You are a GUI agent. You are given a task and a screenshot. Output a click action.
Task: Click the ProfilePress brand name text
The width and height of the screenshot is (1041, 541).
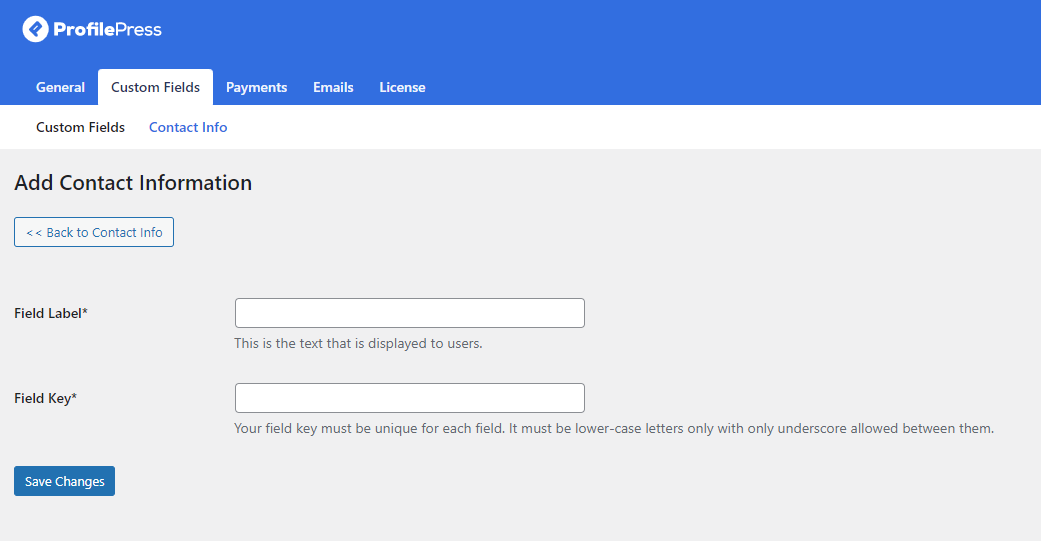click(x=108, y=29)
